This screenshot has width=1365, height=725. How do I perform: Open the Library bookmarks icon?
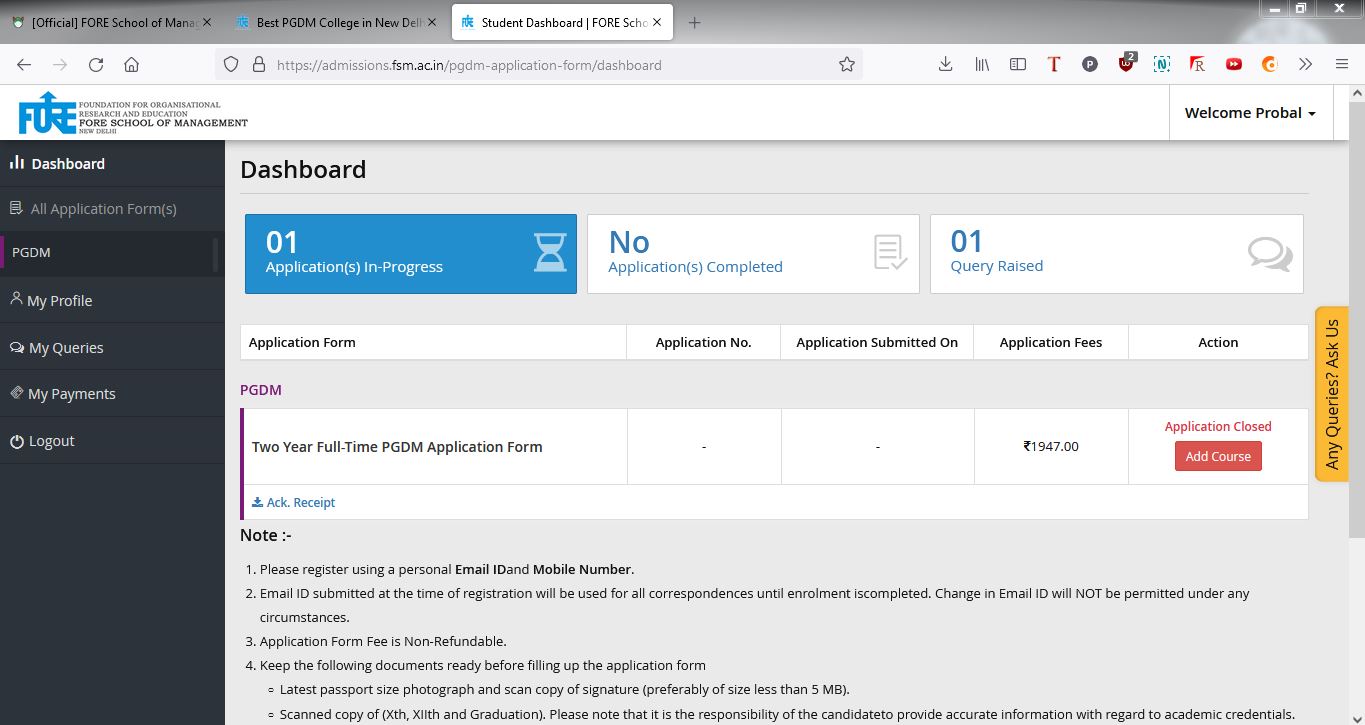[982, 65]
